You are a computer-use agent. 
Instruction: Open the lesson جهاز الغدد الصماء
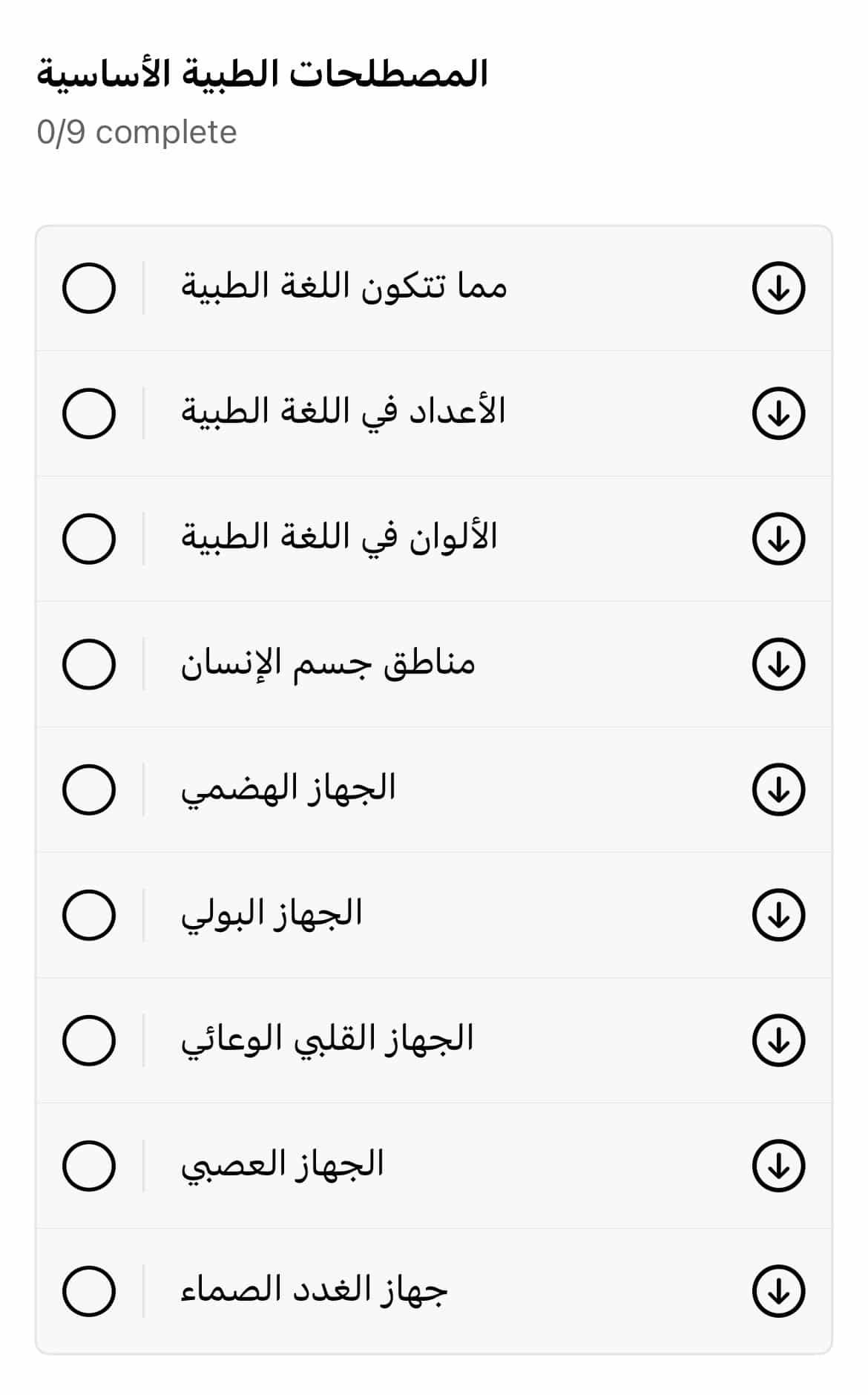click(x=315, y=1290)
